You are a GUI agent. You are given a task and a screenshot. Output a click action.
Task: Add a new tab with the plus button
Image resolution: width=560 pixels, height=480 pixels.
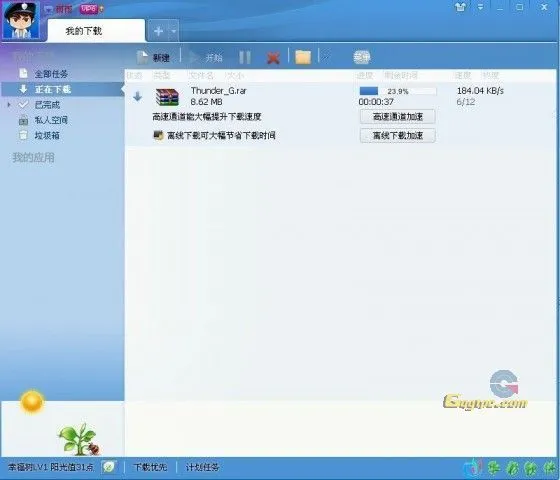point(158,31)
